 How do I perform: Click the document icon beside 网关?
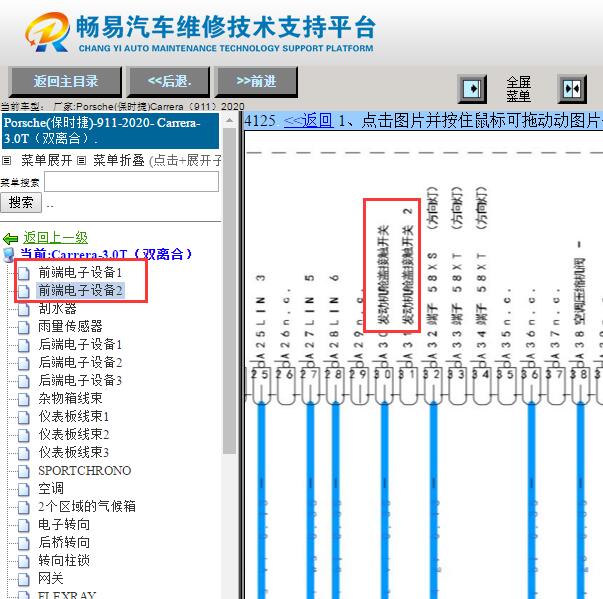(24, 579)
